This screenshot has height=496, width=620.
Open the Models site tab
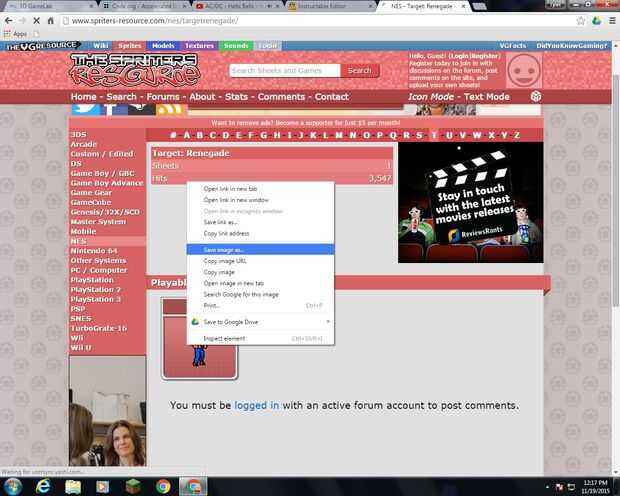[x=163, y=46]
